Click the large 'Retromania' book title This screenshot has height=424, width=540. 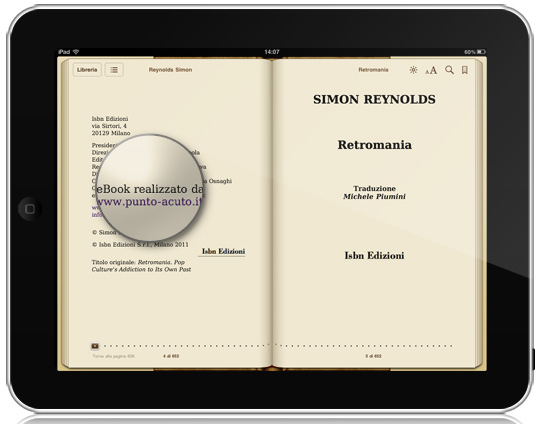(x=374, y=145)
